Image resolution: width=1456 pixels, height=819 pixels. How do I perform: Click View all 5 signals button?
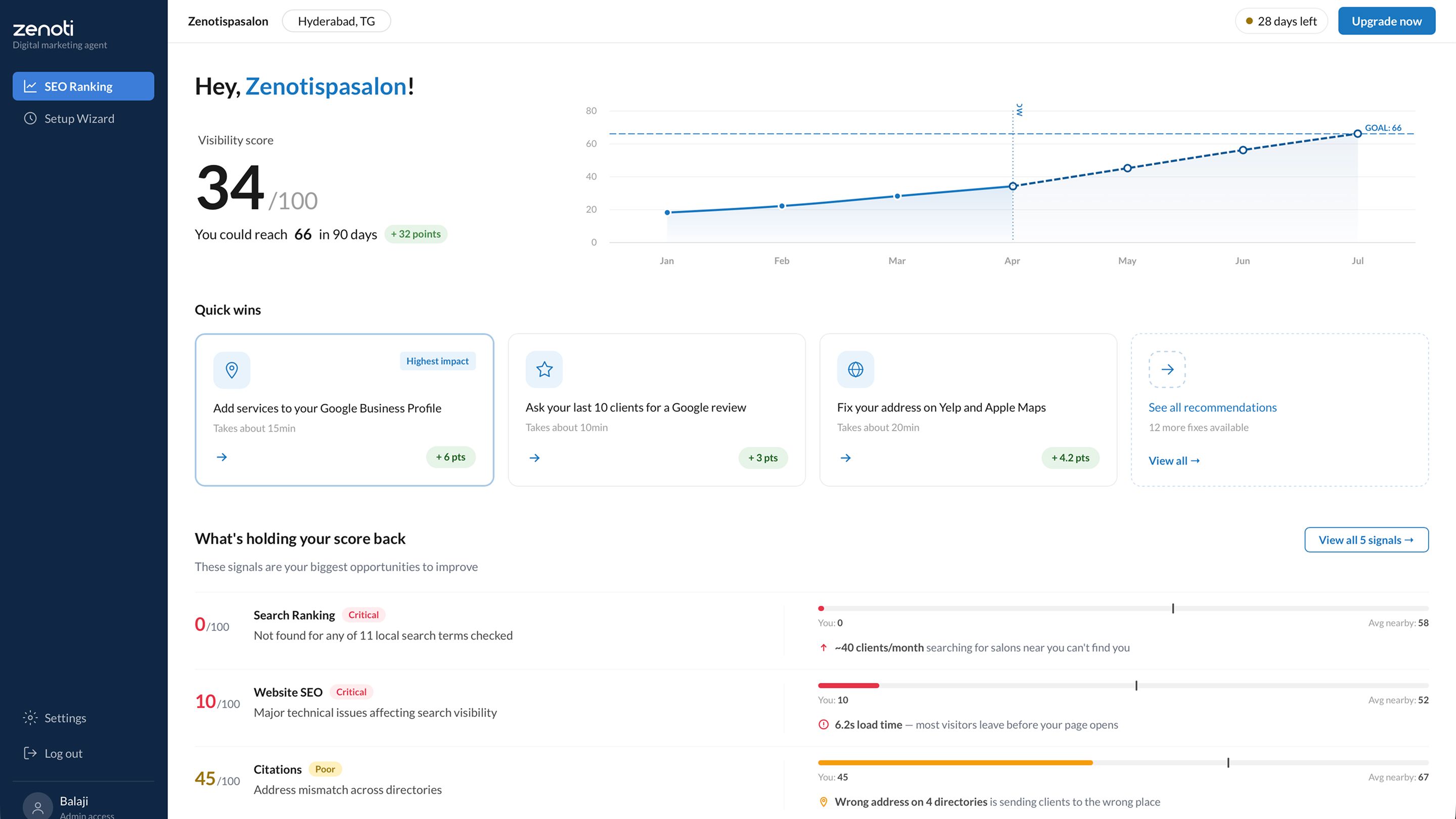click(x=1366, y=540)
